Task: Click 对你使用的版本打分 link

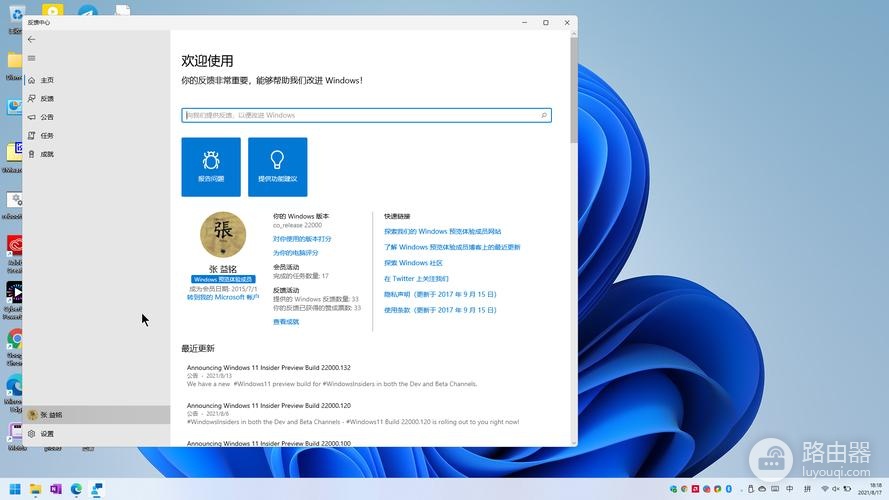Action: click(x=302, y=239)
